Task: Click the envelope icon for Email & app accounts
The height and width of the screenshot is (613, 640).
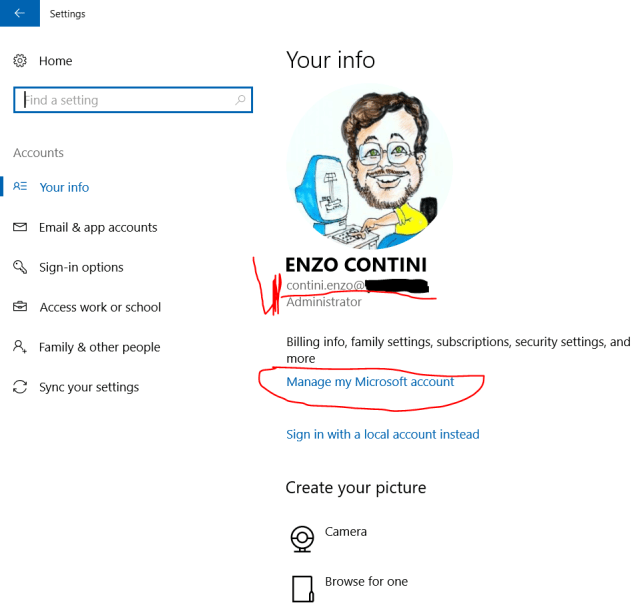Action: tap(20, 227)
